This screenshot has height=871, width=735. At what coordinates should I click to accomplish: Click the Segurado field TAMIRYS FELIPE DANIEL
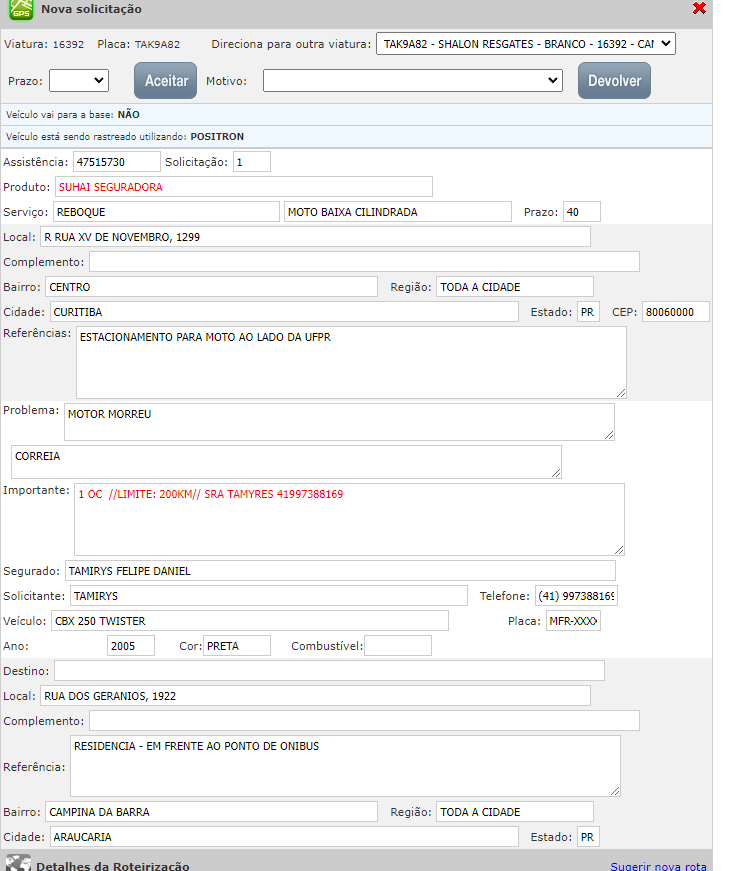point(340,570)
